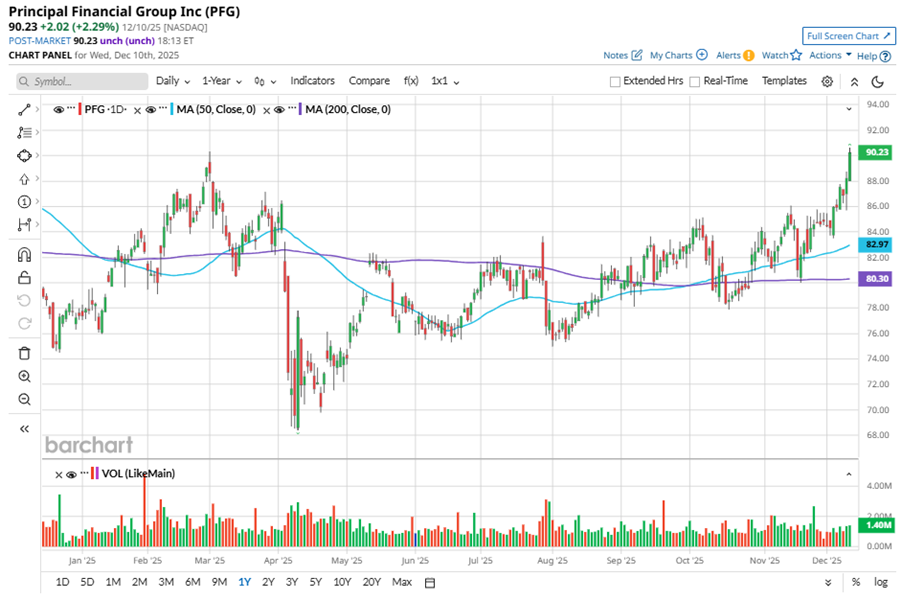Zoom in using the magnifier plus icon
The image size is (902, 600).
[25, 376]
